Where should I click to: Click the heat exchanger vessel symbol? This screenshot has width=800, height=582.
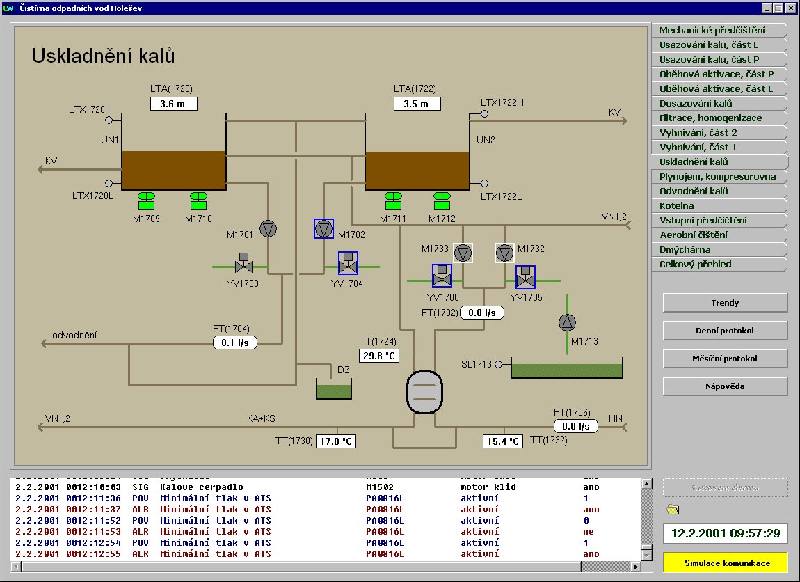pyautogui.click(x=424, y=391)
